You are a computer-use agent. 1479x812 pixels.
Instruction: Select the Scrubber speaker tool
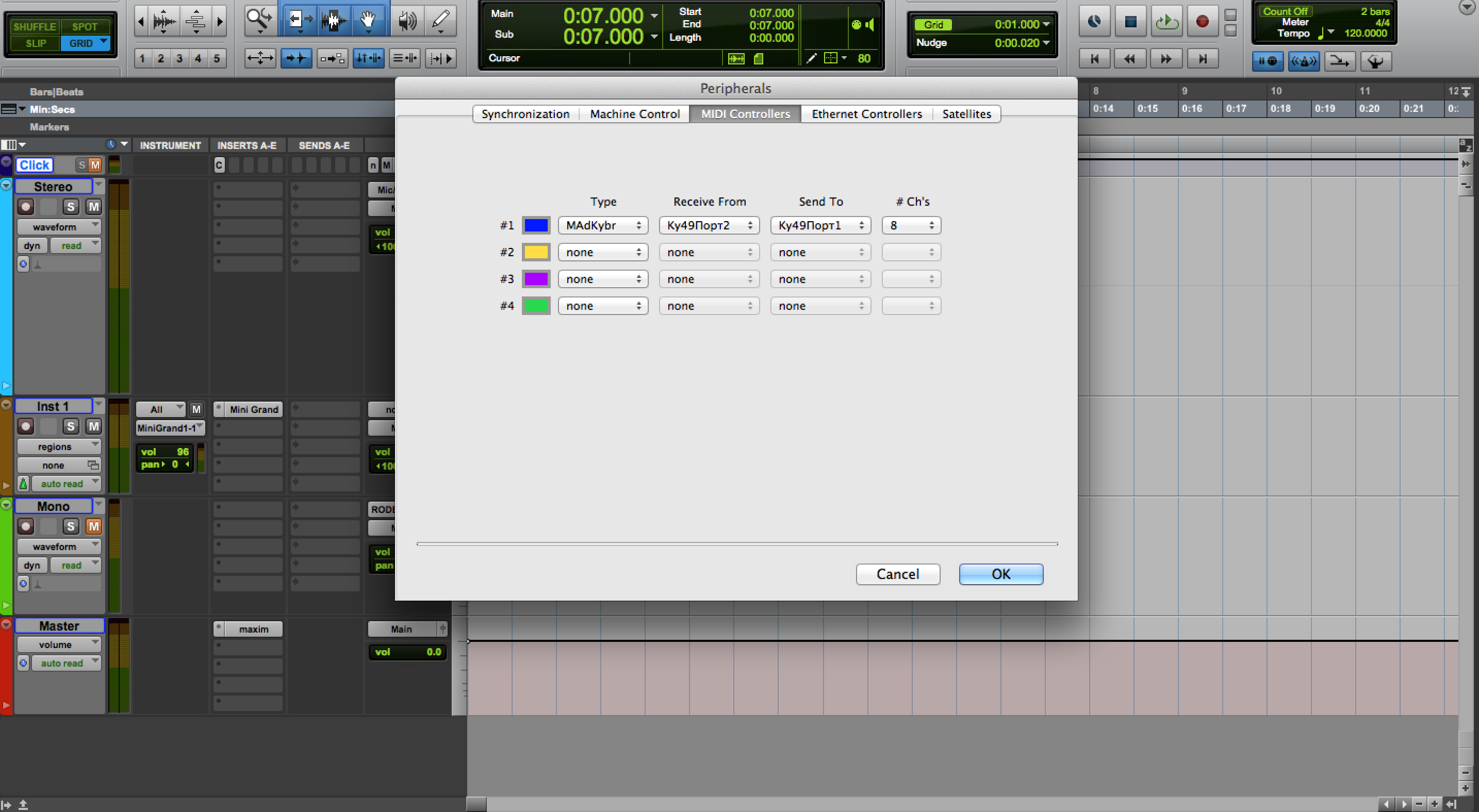[407, 21]
